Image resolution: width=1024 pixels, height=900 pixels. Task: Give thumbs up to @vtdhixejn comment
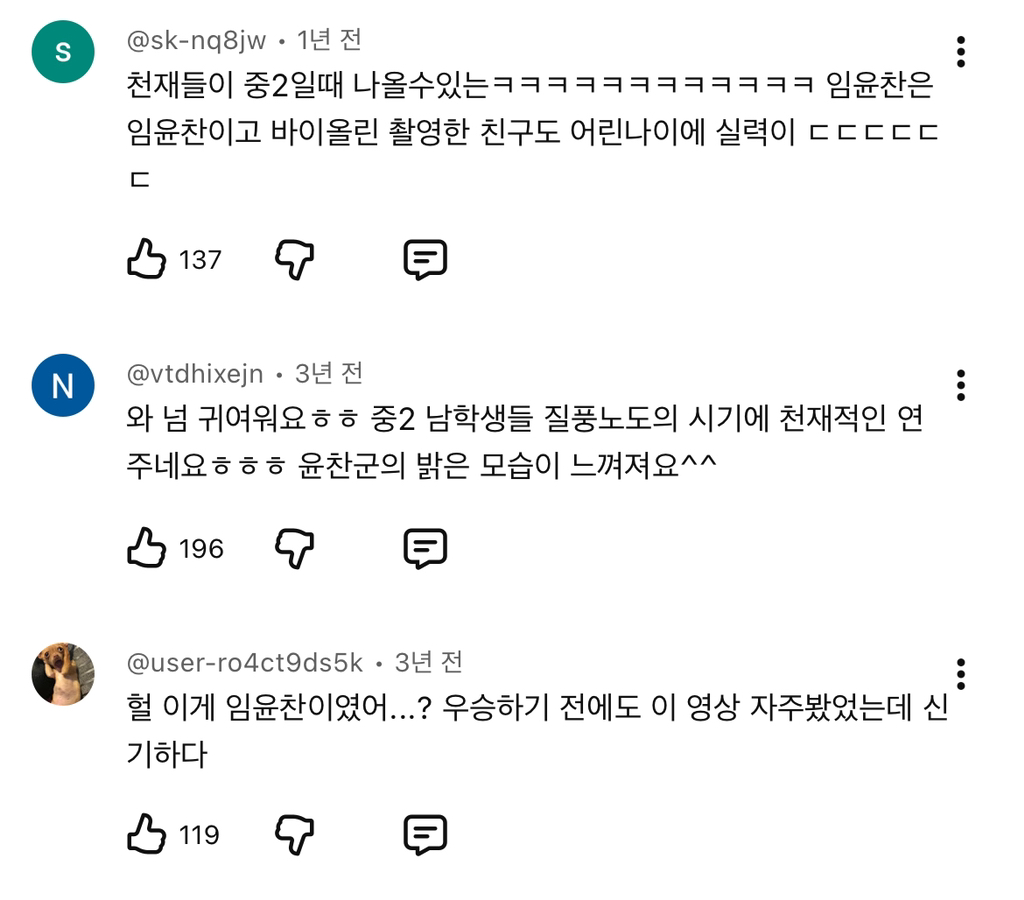point(146,548)
